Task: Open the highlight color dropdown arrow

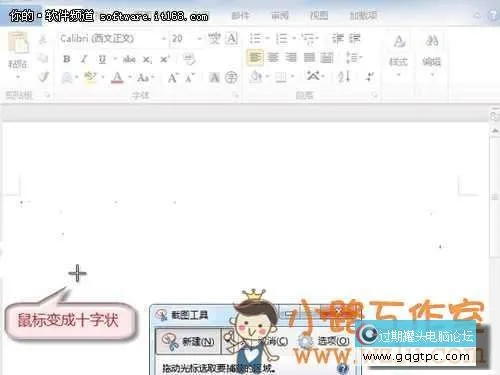Action: 103,78
